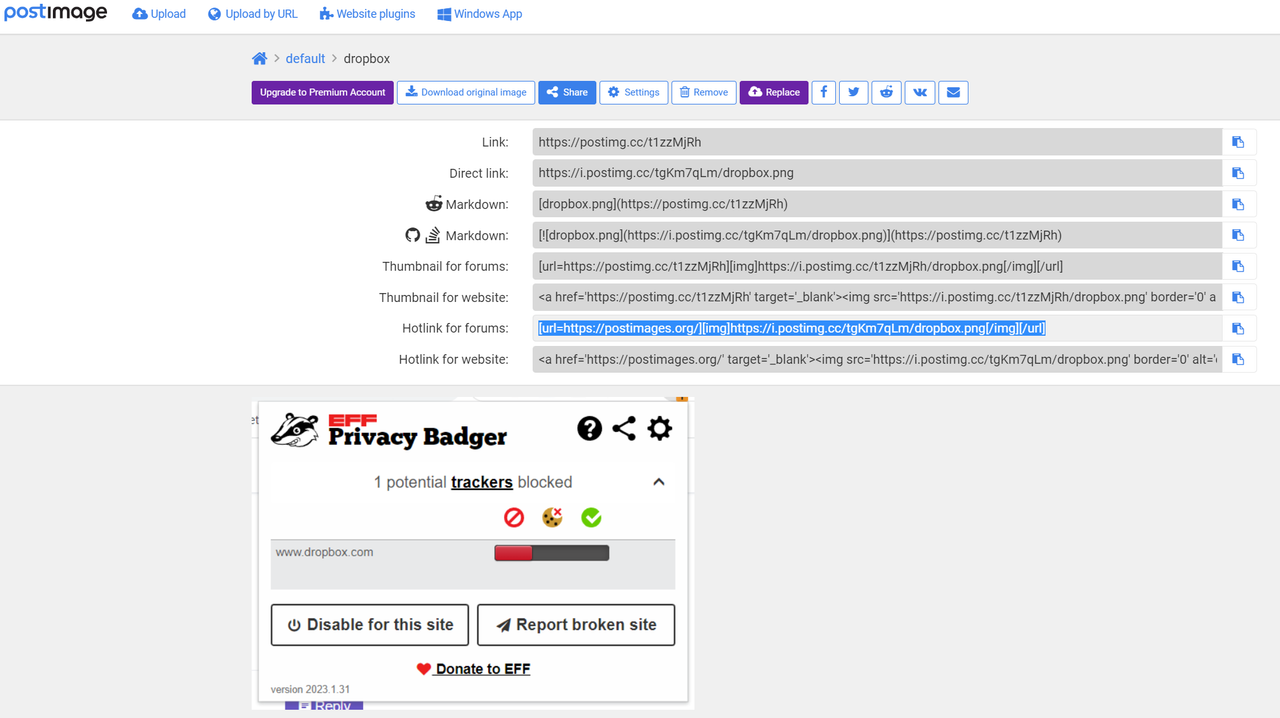Viewport: 1280px width, 718px height.
Task: Copy Thumbnail for forums code
Action: 1238,266
